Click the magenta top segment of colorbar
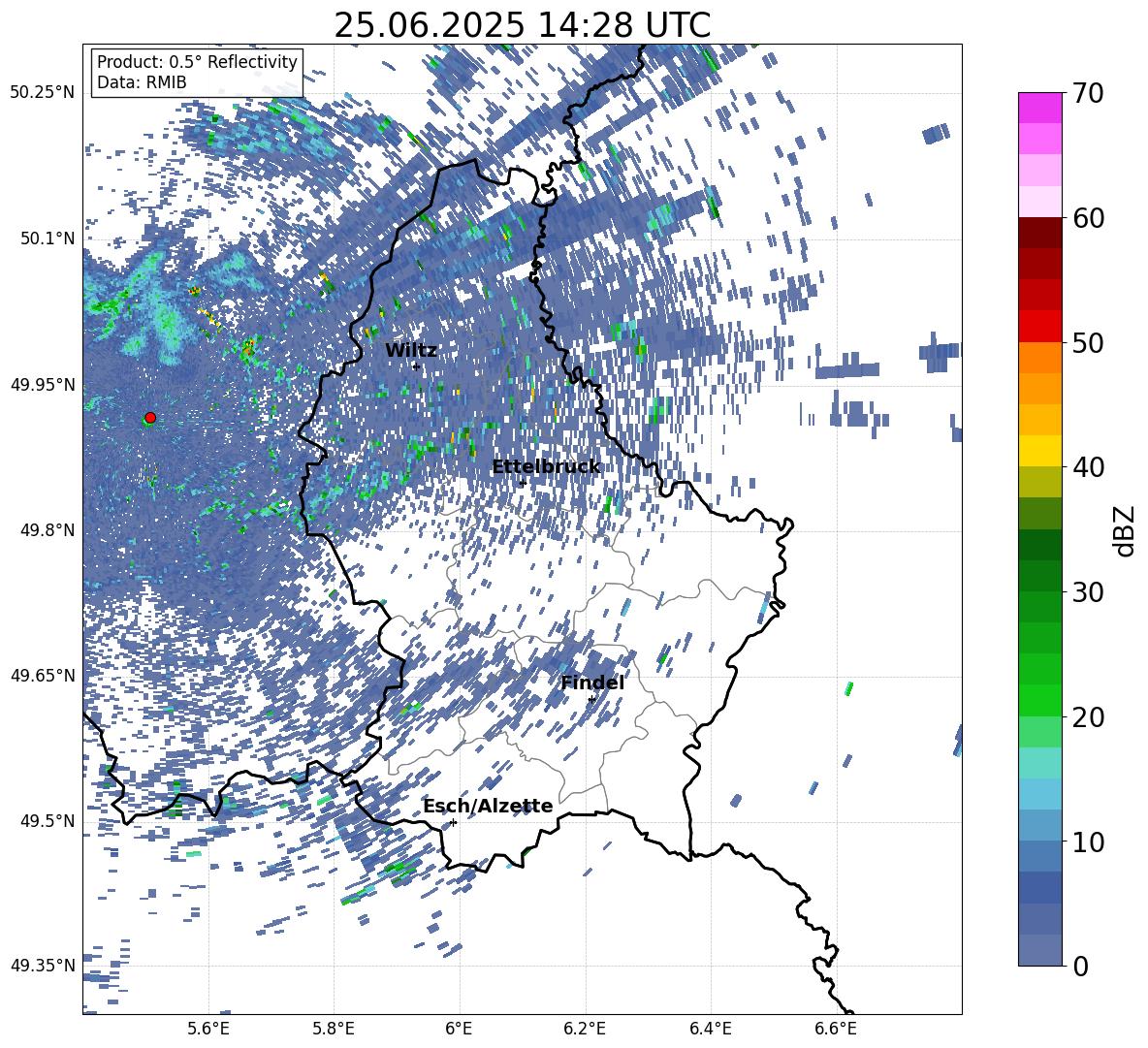This screenshot has width=1148, height=1048. tap(1040, 108)
